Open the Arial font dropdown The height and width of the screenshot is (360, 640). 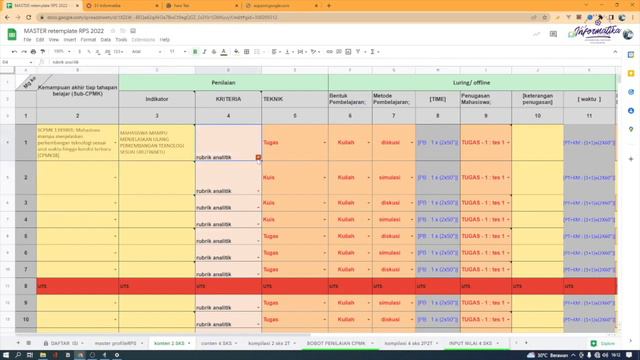[147, 52]
